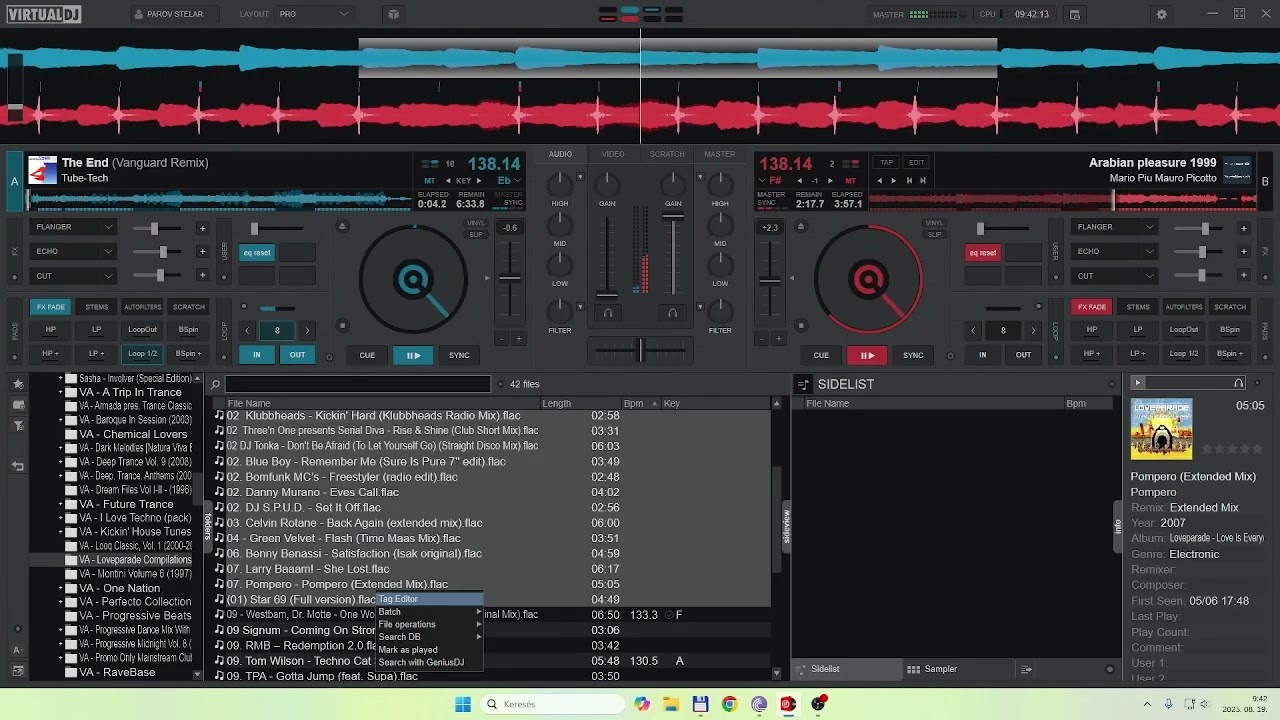Image resolution: width=1280 pixels, height=720 pixels.
Task: Toggle deck B headphone cue button
Action: [672, 313]
